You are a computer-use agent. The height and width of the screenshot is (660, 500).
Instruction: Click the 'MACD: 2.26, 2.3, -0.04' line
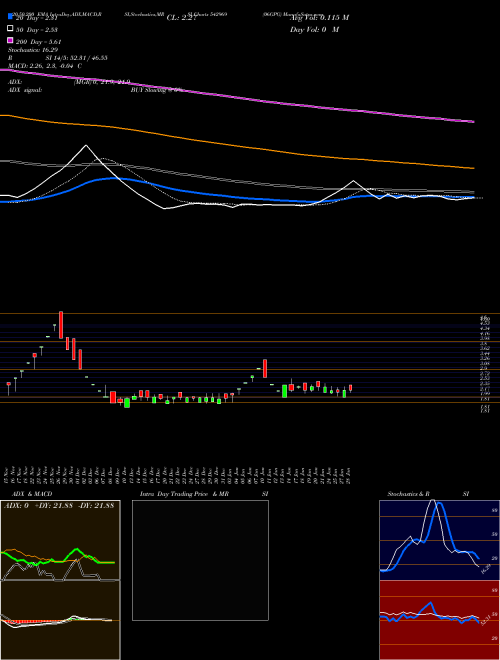[x=42, y=66]
